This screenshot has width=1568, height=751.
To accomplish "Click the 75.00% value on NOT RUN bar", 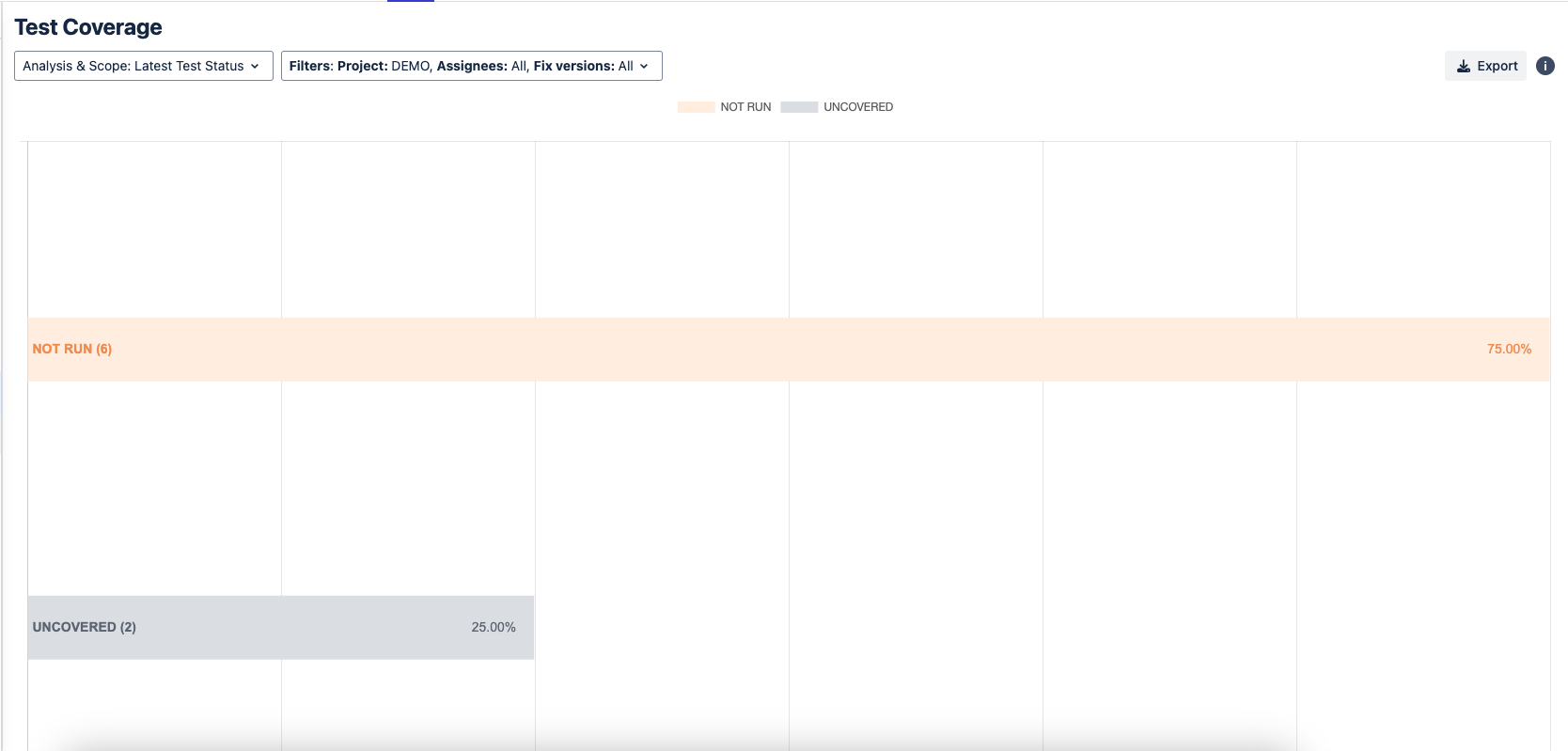I will [x=1509, y=349].
